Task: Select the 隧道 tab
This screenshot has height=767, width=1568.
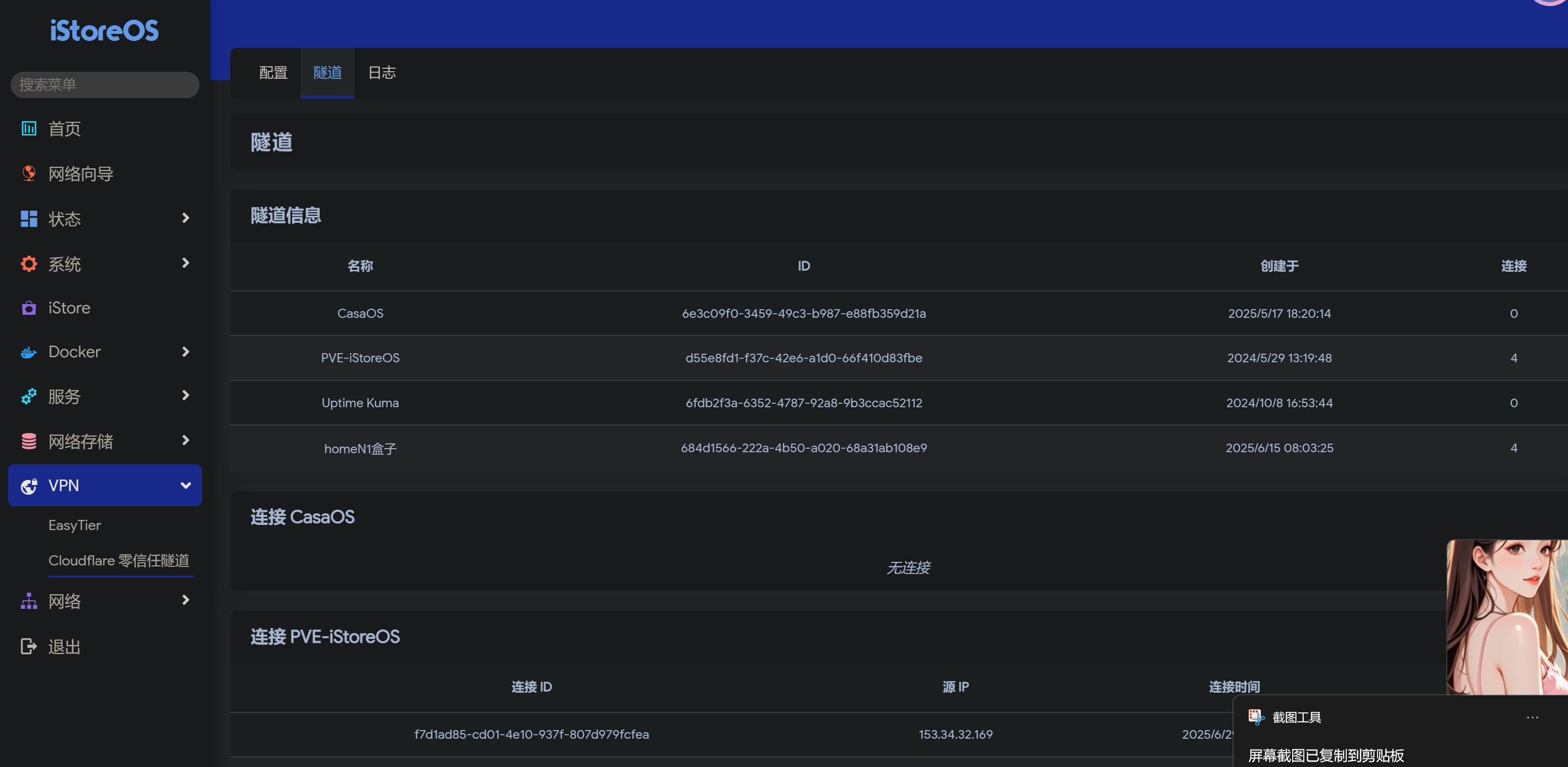Action: click(327, 73)
